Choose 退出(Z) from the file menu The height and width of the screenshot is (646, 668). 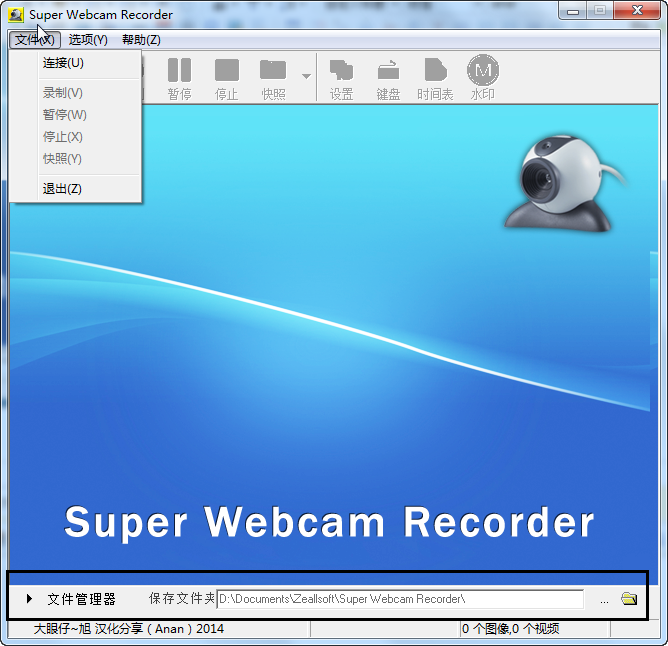click(75, 189)
